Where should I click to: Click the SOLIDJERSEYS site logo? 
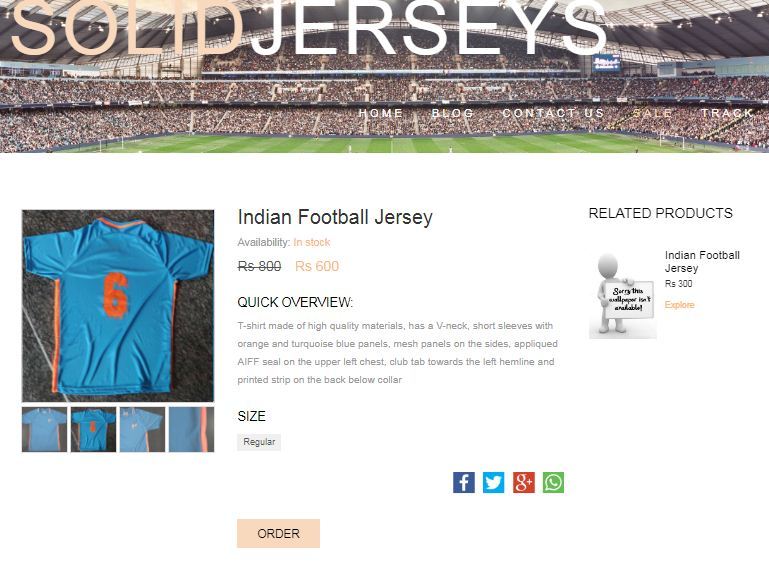click(x=309, y=27)
